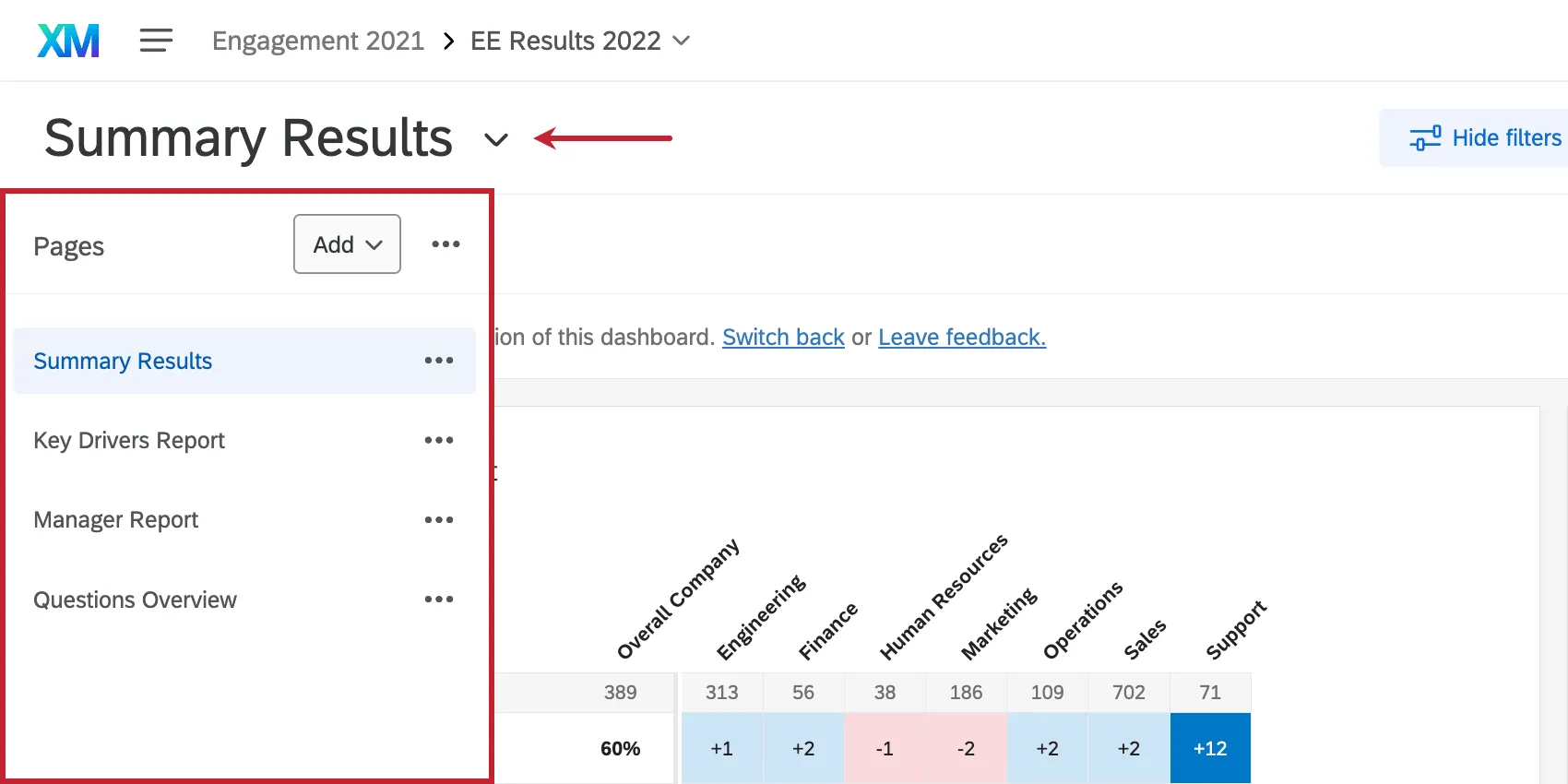This screenshot has height=784, width=1568.
Task: Click the filter icon next to Hide filters
Action: click(x=1425, y=137)
